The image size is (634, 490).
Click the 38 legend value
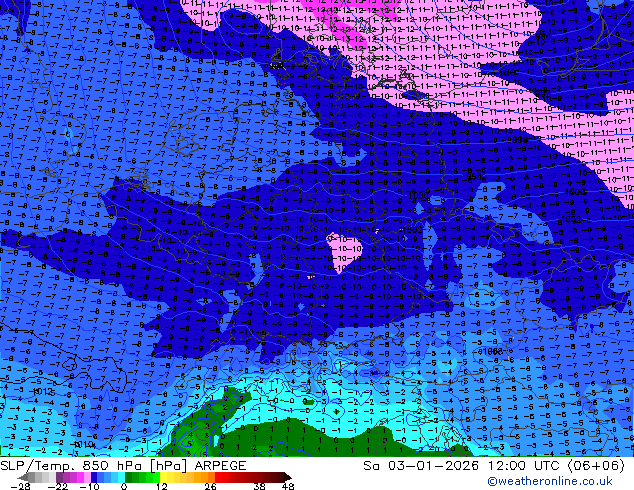tap(259, 486)
